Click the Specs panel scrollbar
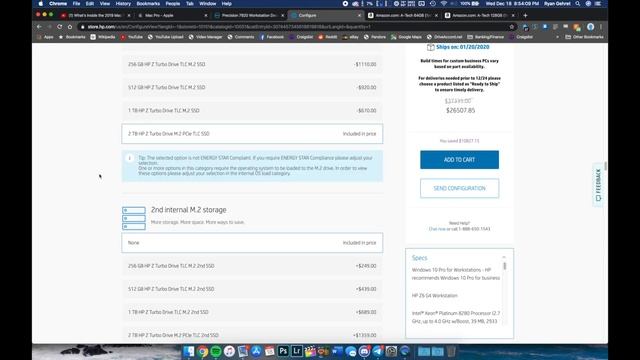This screenshot has width=640, height=360. pyautogui.click(x=505, y=266)
